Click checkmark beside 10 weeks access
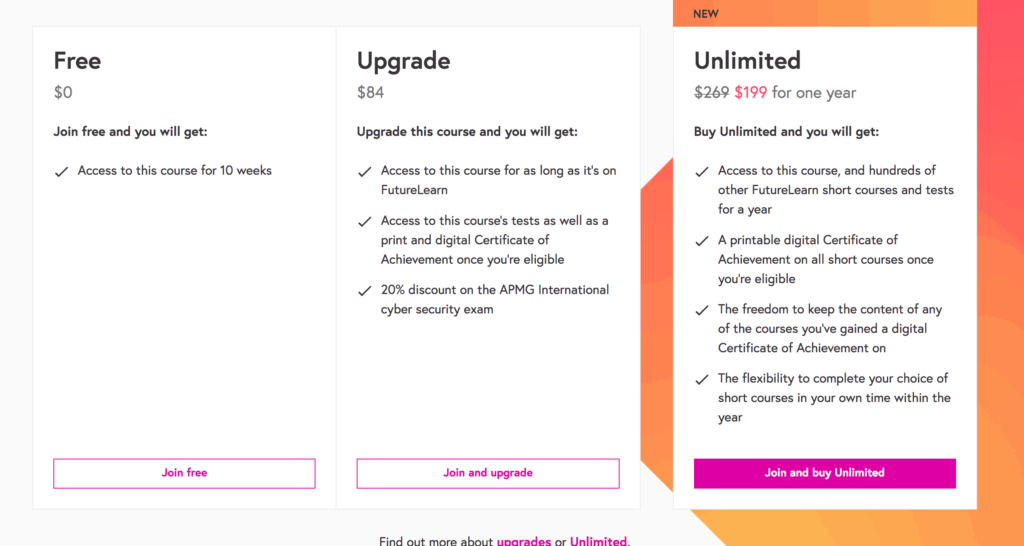The width and height of the screenshot is (1024, 546). tap(61, 171)
